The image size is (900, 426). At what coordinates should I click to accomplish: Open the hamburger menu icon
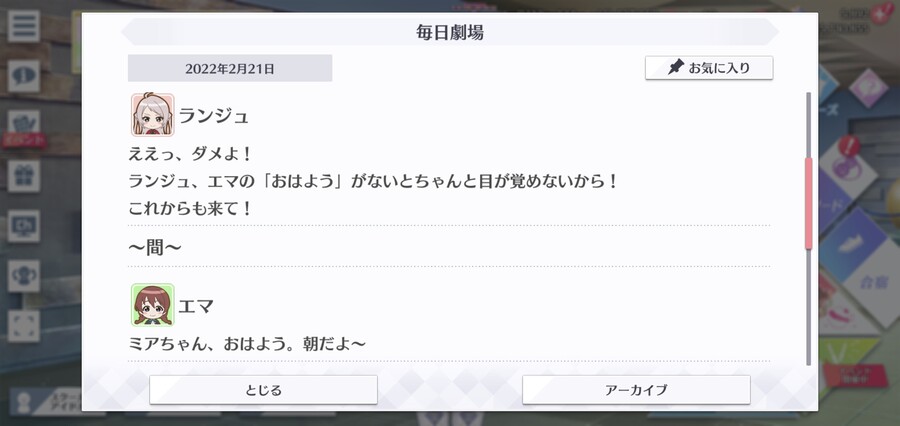[24, 26]
